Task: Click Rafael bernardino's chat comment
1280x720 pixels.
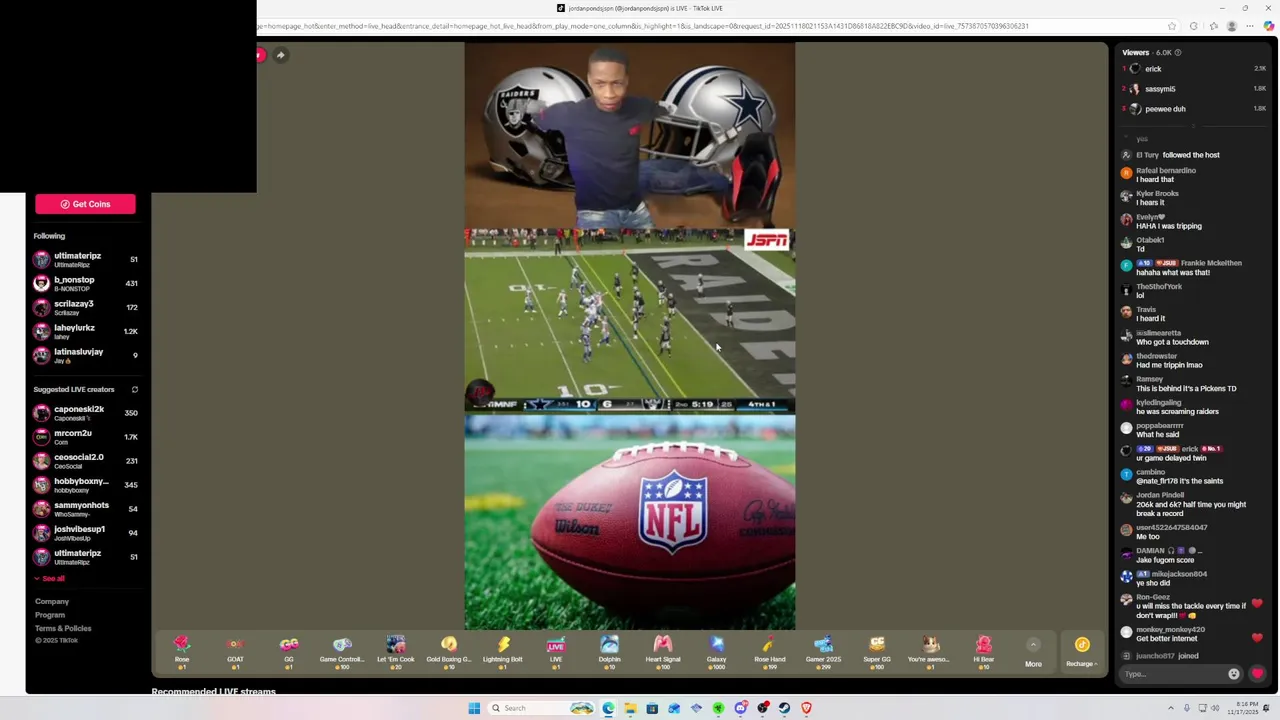Action: 1160,175
